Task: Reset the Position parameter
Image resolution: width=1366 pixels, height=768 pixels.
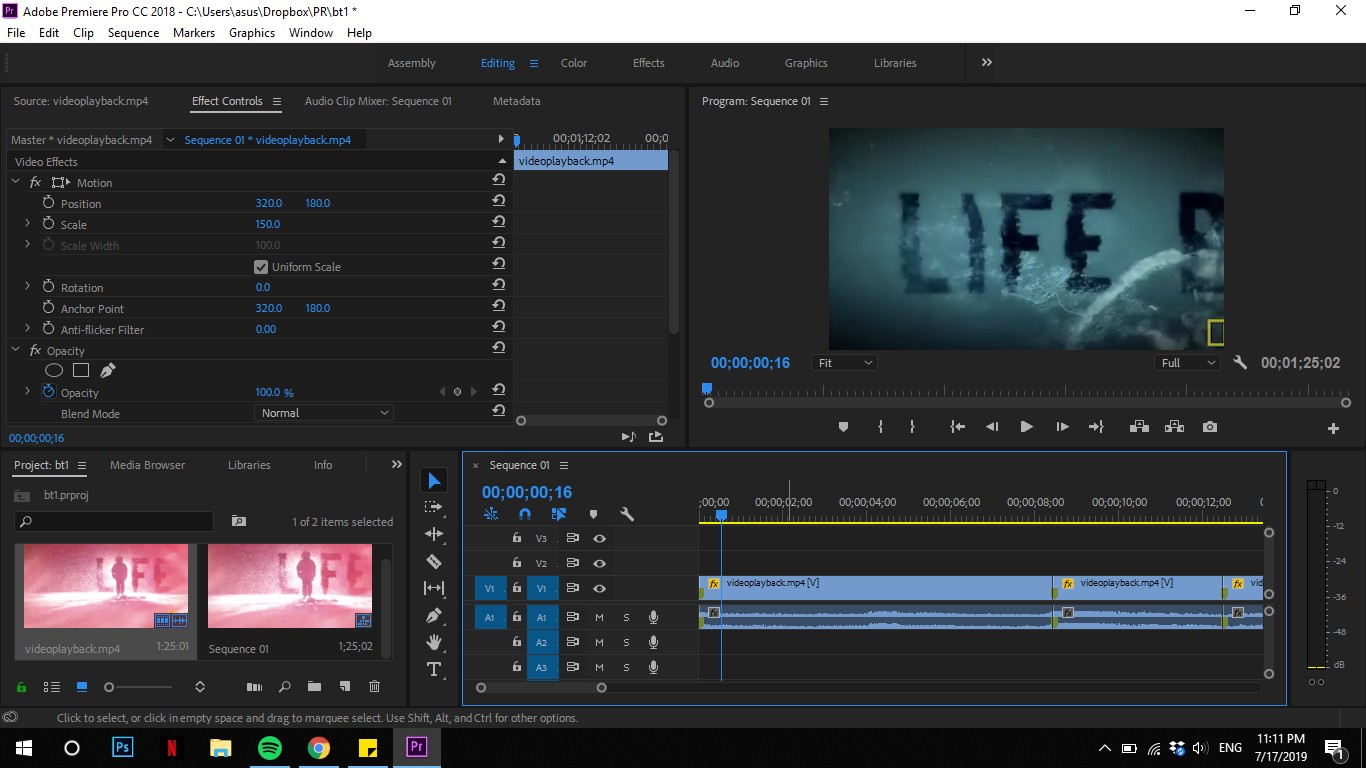Action: (x=498, y=201)
